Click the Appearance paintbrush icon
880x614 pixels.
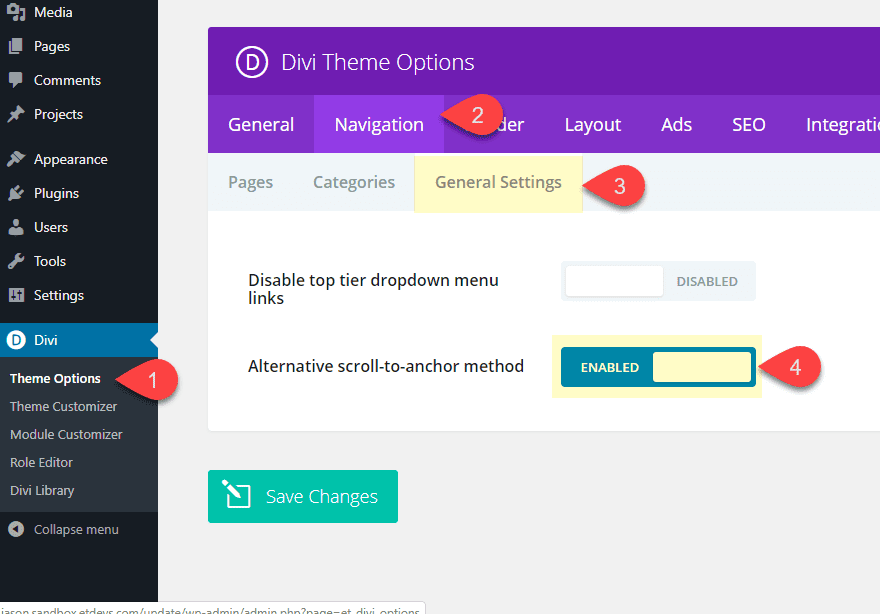tap(16, 159)
